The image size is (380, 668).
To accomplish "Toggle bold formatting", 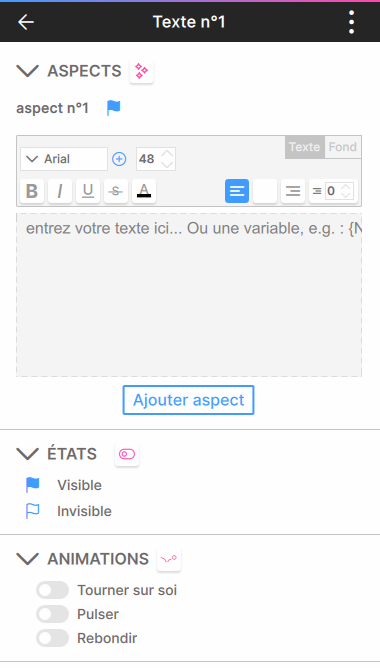I will (x=32, y=191).
